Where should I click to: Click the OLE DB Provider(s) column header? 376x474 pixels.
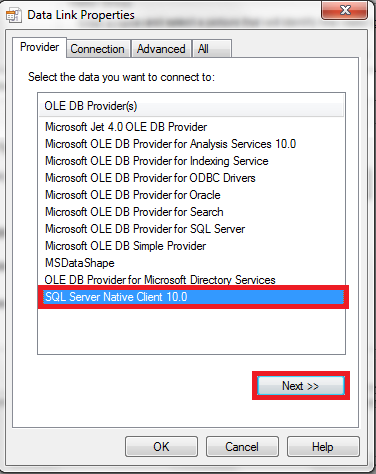click(191, 106)
